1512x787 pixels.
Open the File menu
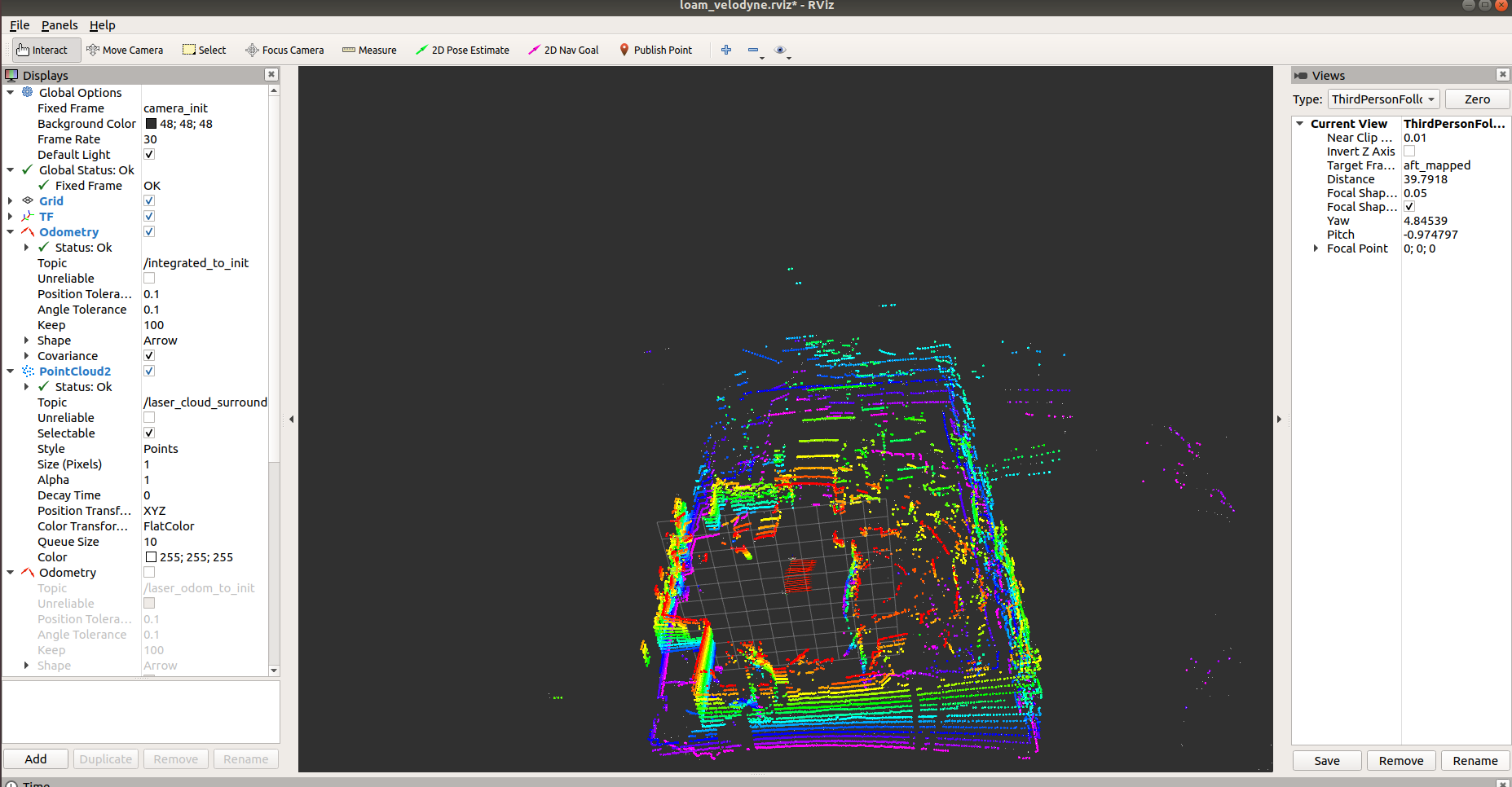pyautogui.click(x=20, y=25)
